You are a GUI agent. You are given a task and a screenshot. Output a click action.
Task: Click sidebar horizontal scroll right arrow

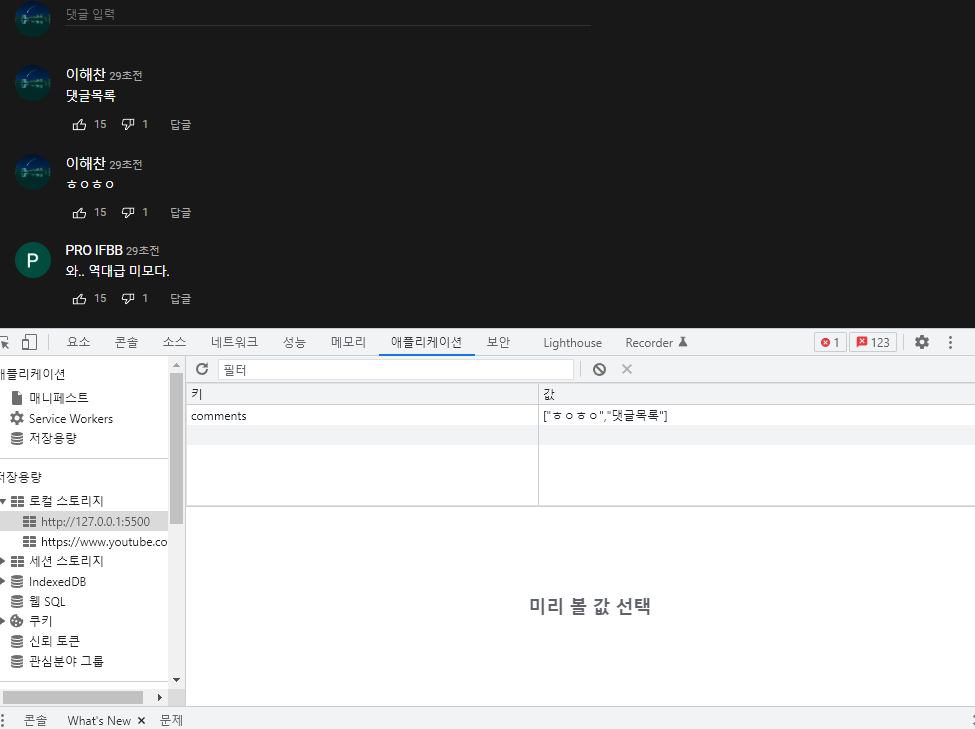pyautogui.click(x=160, y=697)
